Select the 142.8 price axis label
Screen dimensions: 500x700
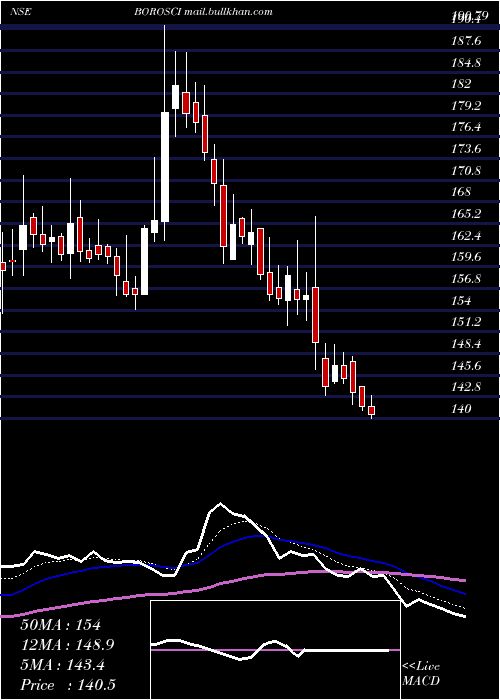(x=466, y=387)
